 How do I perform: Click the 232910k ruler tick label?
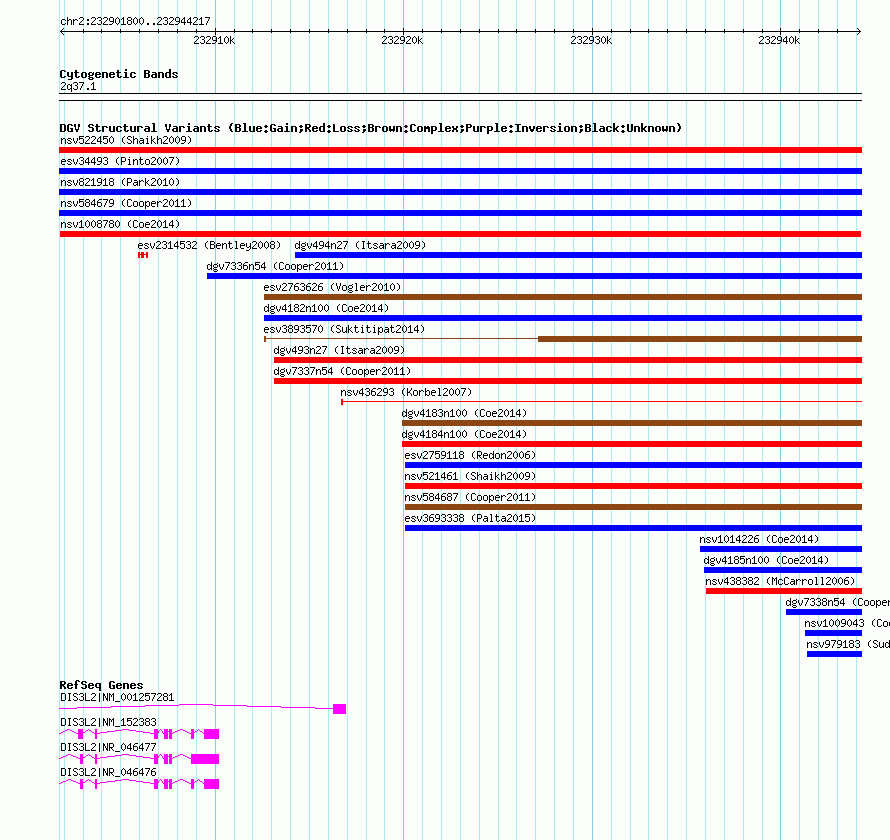pyautogui.click(x=214, y=40)
